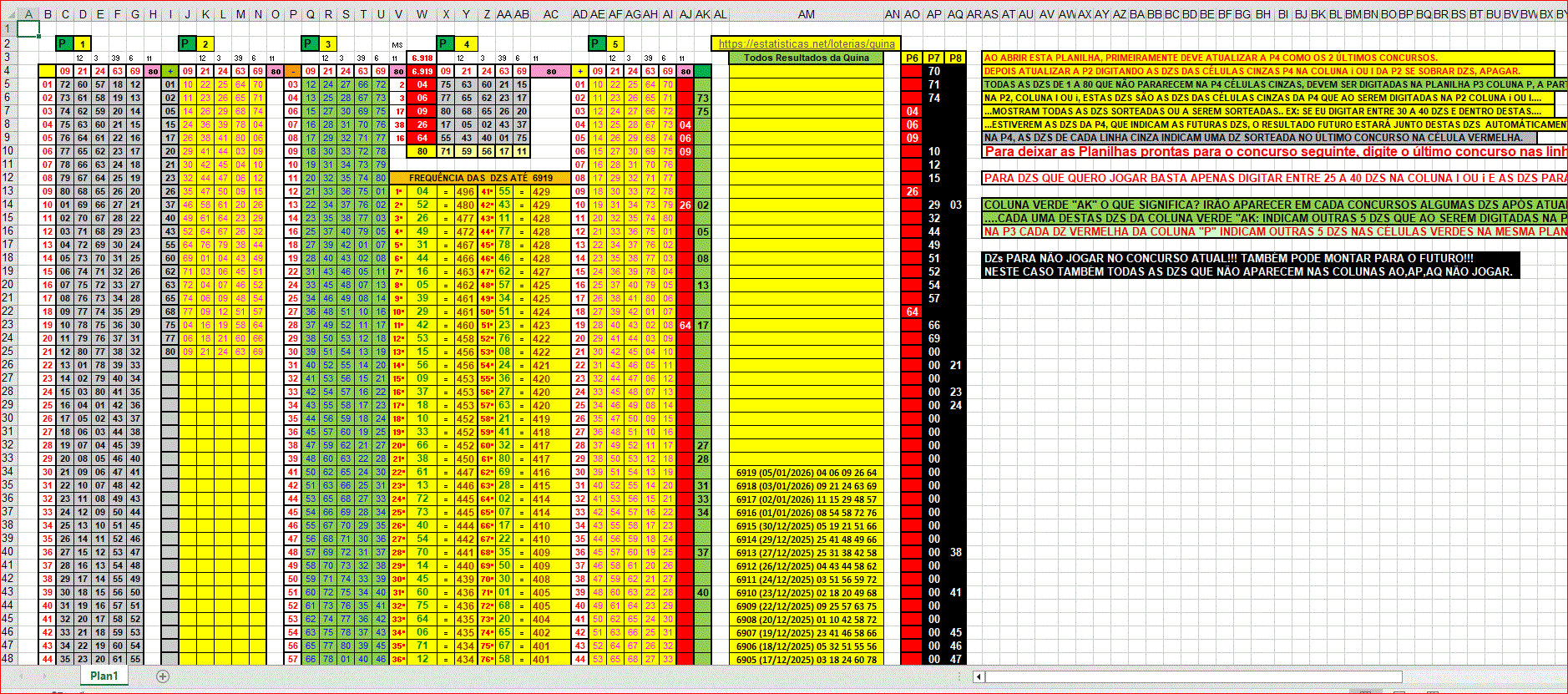Screen dimensions: 1568x694
Task: Select the Todos Resultados da Quina header cell
Action: 806,58
